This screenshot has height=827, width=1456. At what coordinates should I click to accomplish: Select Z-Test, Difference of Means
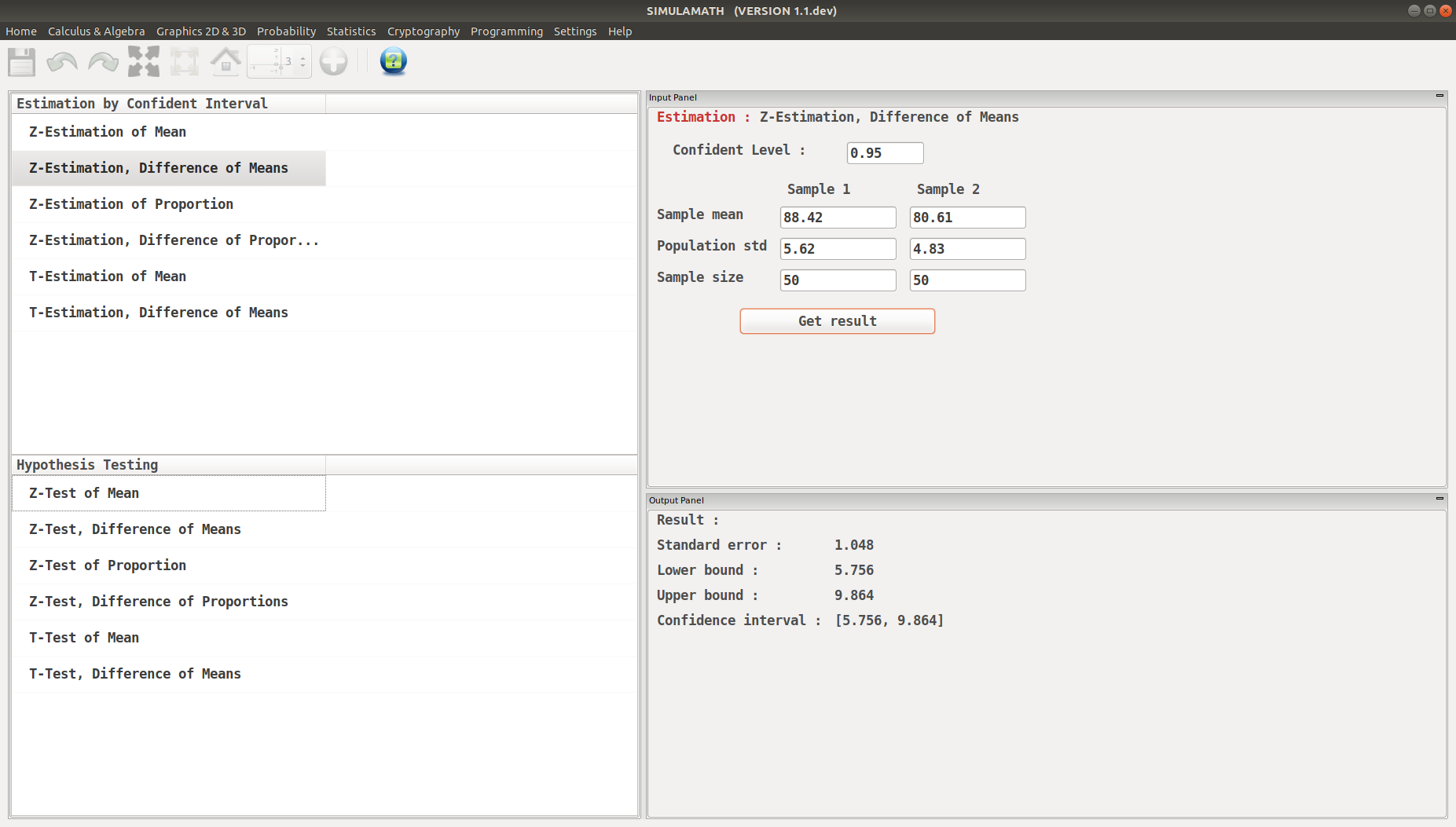(x=169, y=529)
